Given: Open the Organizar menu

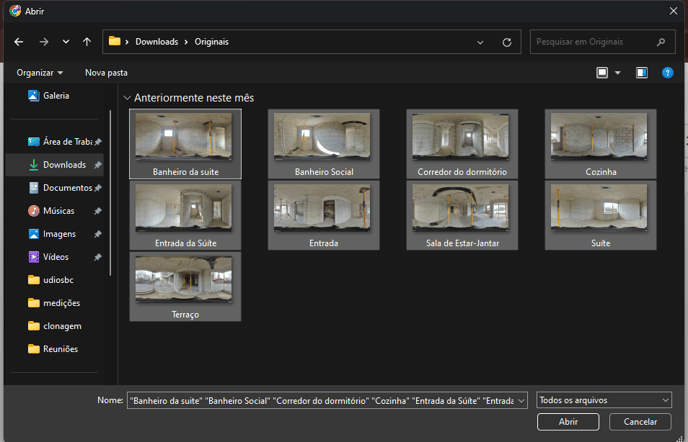Looking at the screenshot, I should 39,73.
